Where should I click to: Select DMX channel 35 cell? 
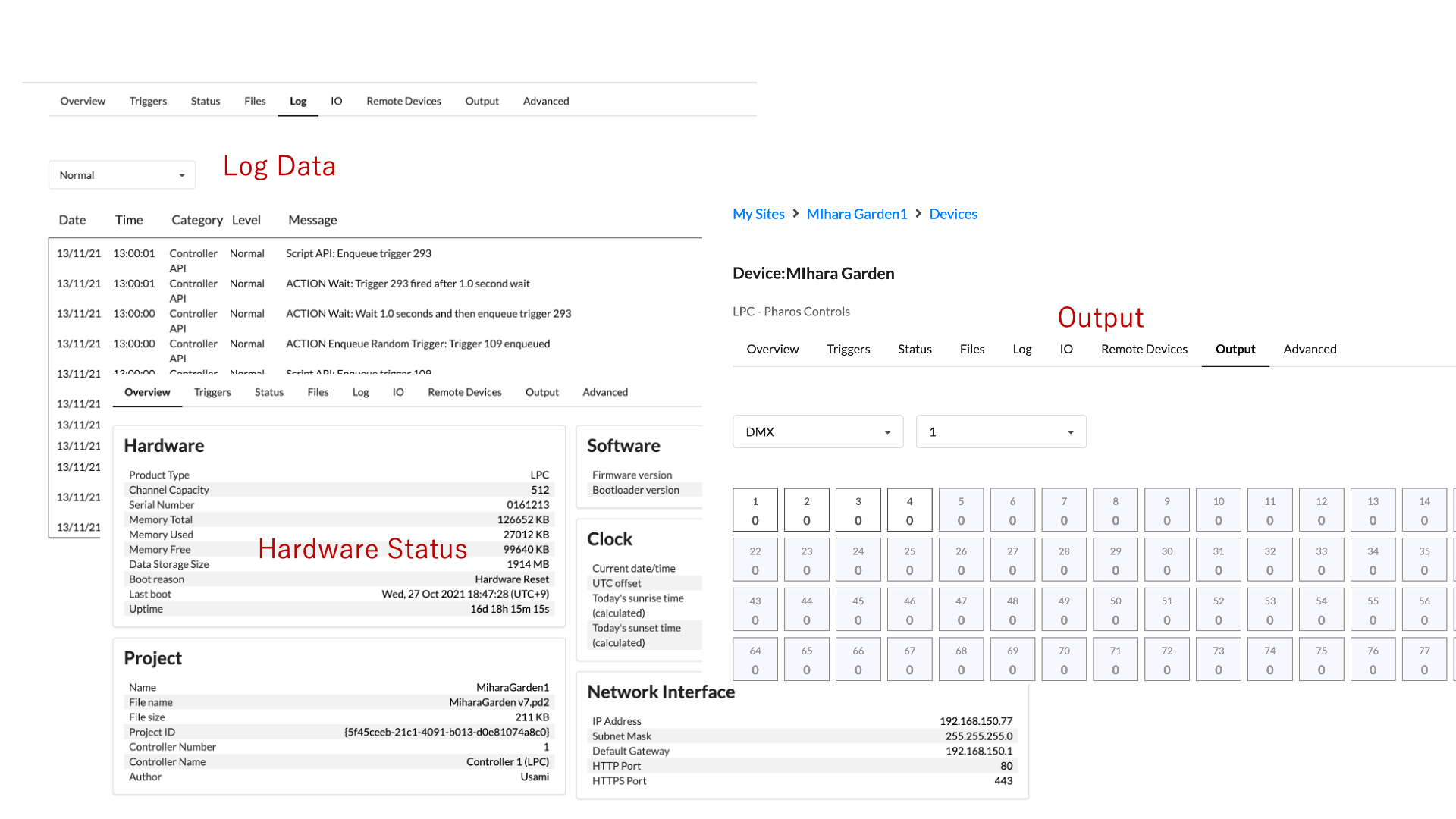point(1425,560)
